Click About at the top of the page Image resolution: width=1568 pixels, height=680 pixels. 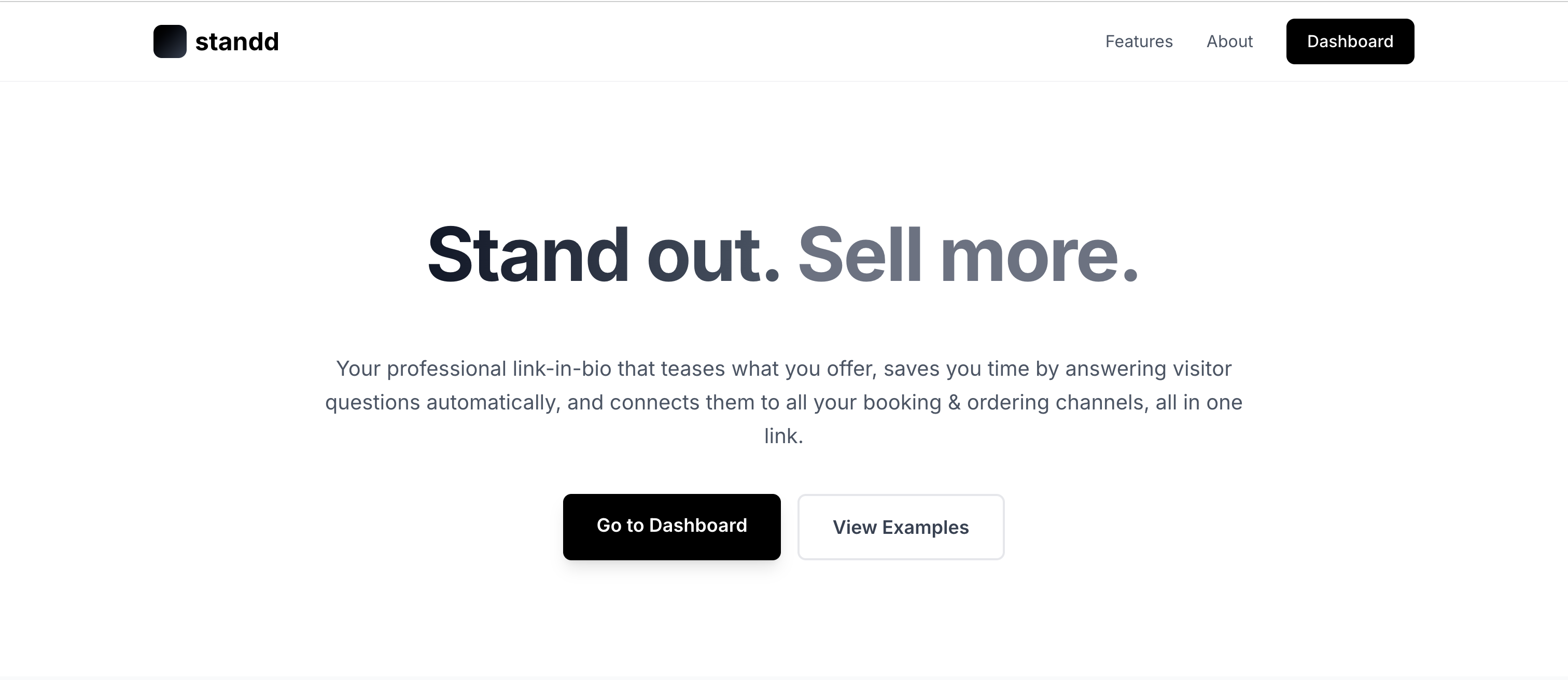pyautogui.click(x=1229, y=41)
